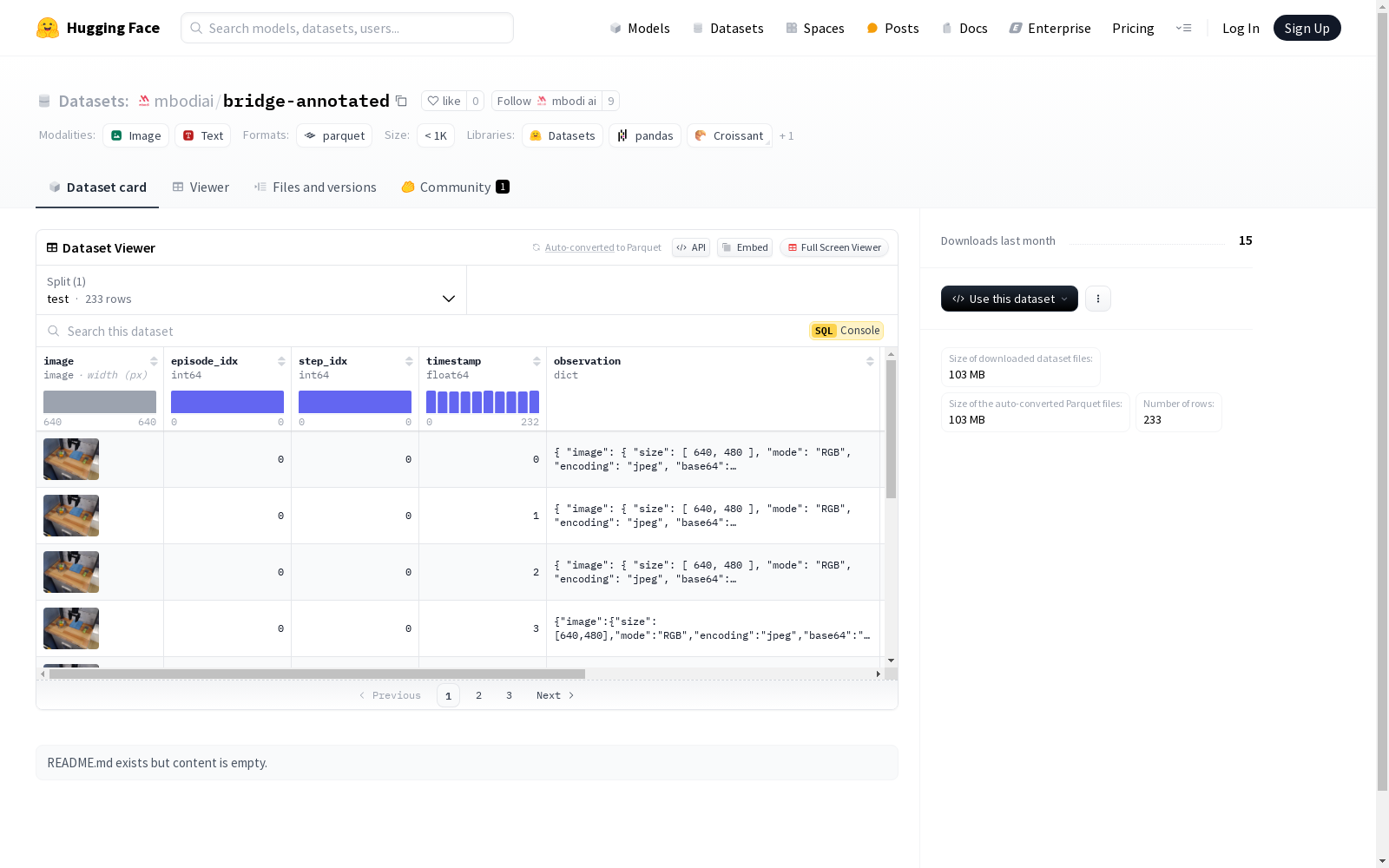The image size is (1389, 868).
Task: Click Next page link
Action: pos(555,695)
